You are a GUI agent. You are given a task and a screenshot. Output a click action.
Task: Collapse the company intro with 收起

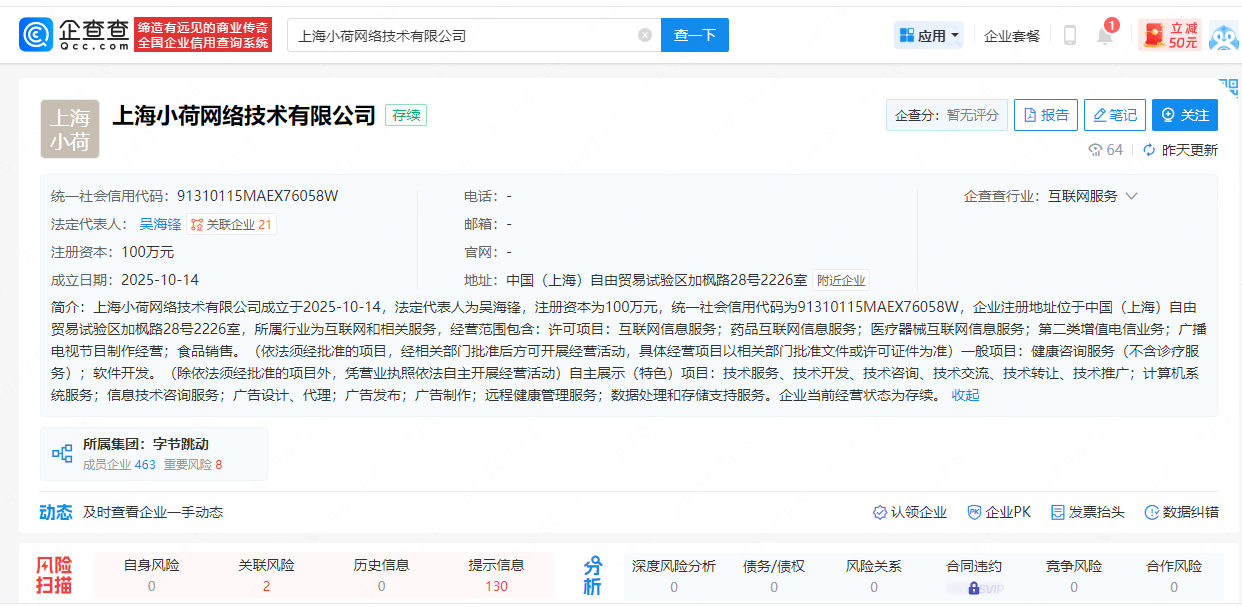965,395
